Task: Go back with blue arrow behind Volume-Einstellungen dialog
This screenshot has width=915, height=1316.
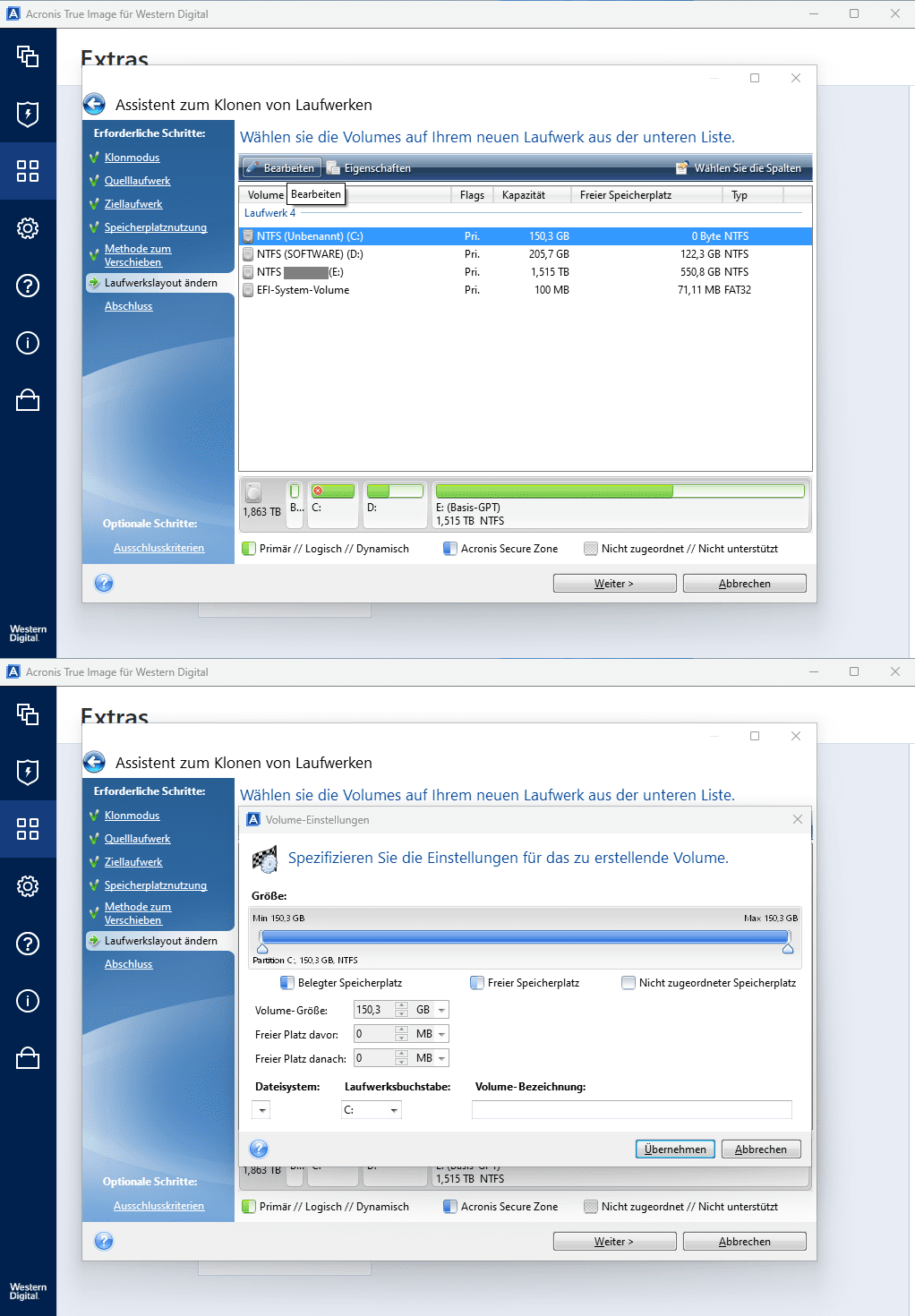Action: [x=94, y=763]
